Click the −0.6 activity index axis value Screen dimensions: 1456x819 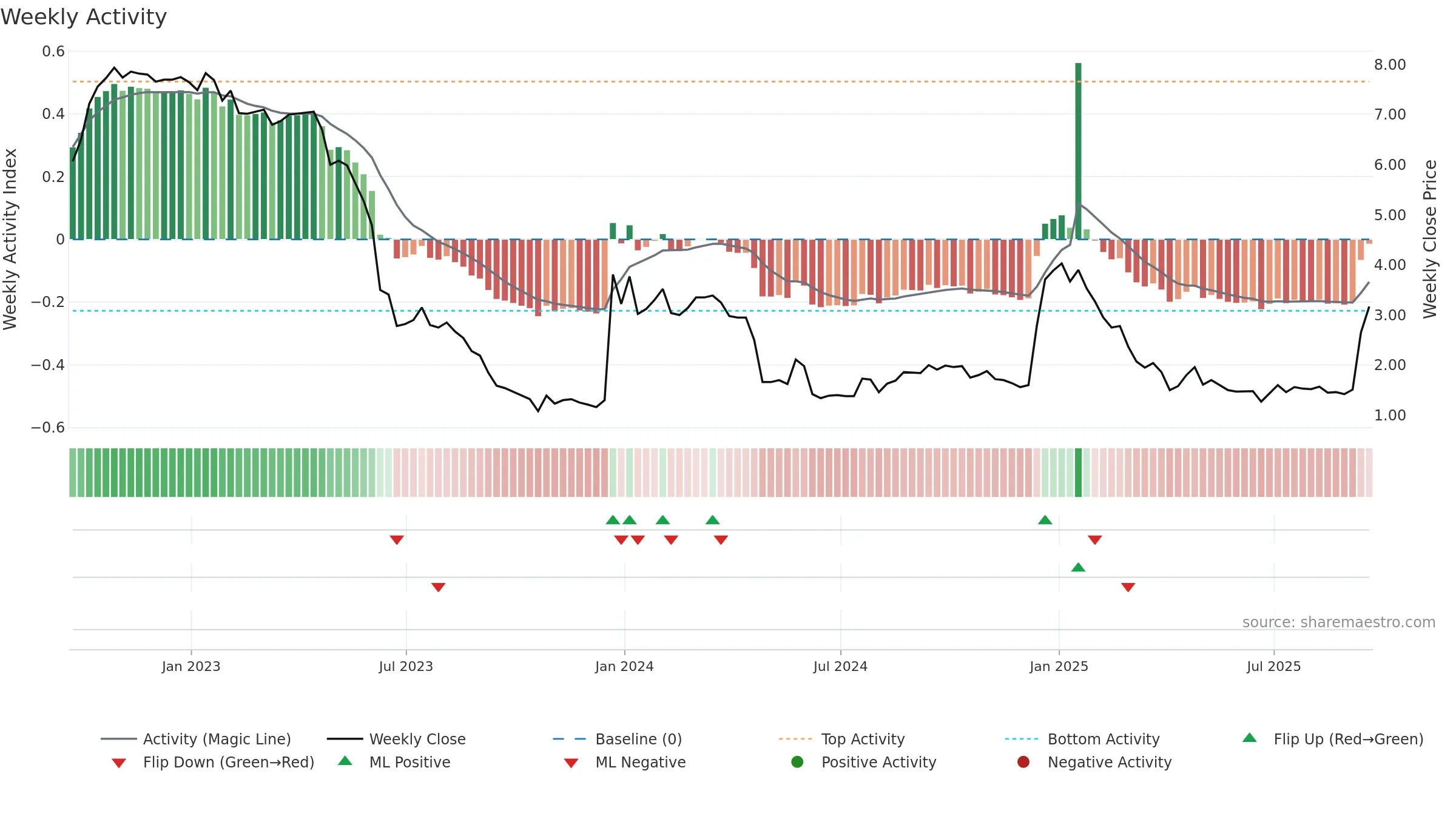click(48, 428)
